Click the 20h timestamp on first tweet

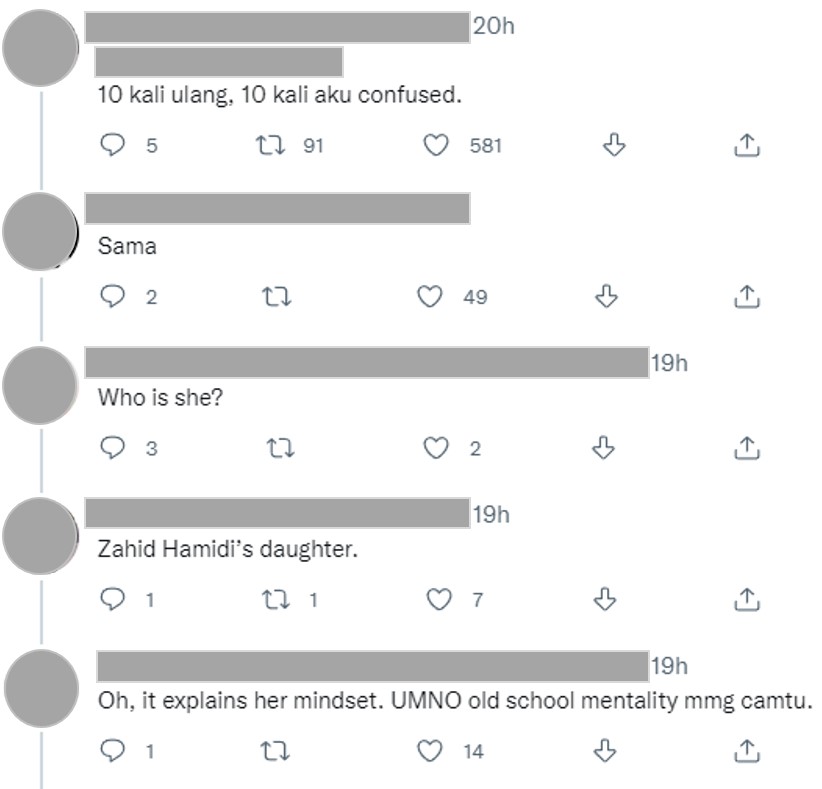493,26
